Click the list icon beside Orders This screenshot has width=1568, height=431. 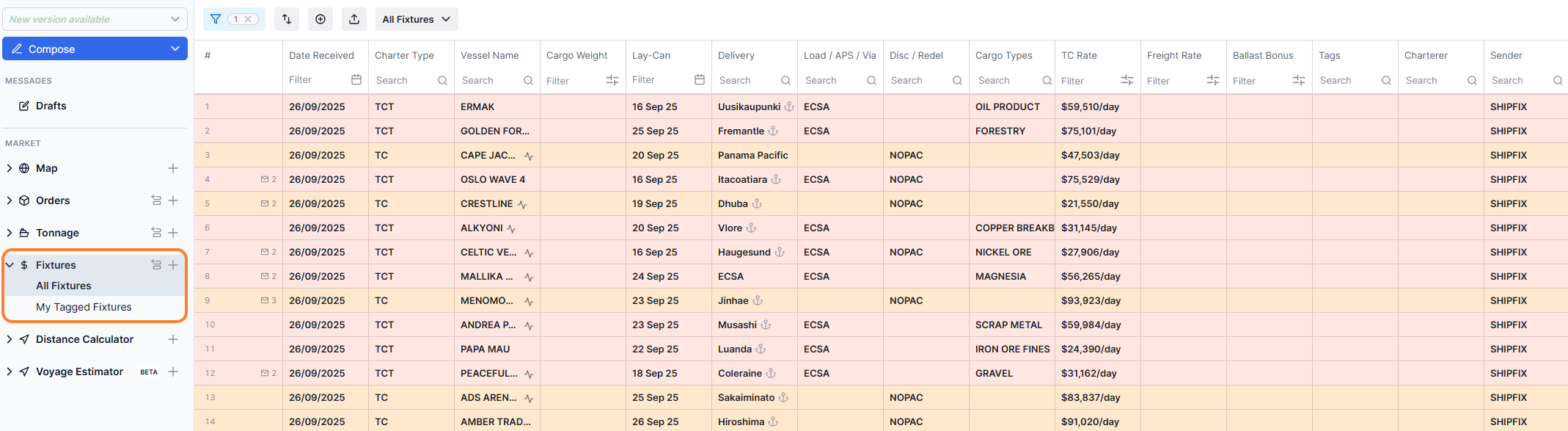tap(156, 200)
